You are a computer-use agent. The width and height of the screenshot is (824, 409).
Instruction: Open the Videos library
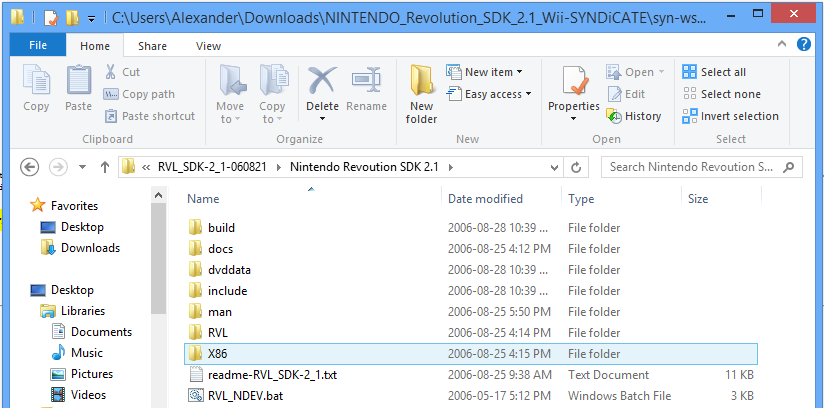tap(78, 395)
